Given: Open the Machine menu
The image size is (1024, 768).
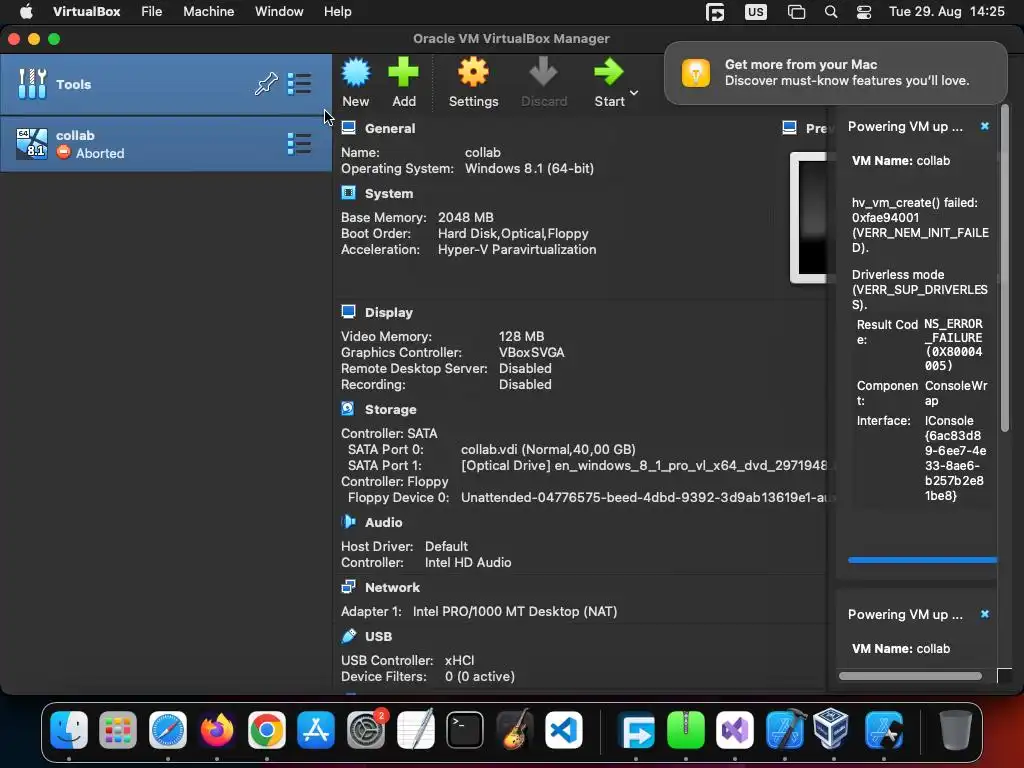Looking at the screenshot, I should point(208,12).
